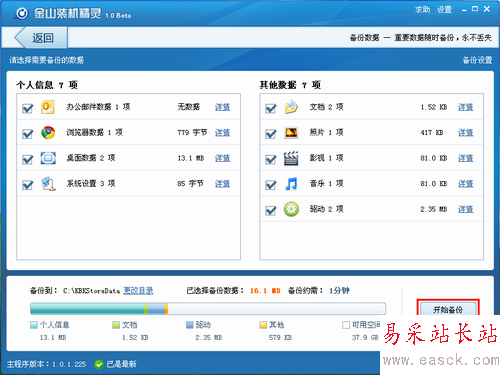This screenshot has height=375, width=500.
Task: Click the photos picture icon
Action: (291, 133)
